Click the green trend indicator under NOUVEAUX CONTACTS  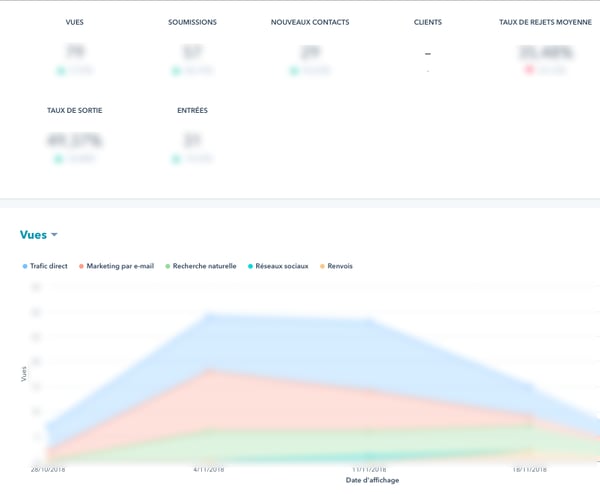coord(294,71)
